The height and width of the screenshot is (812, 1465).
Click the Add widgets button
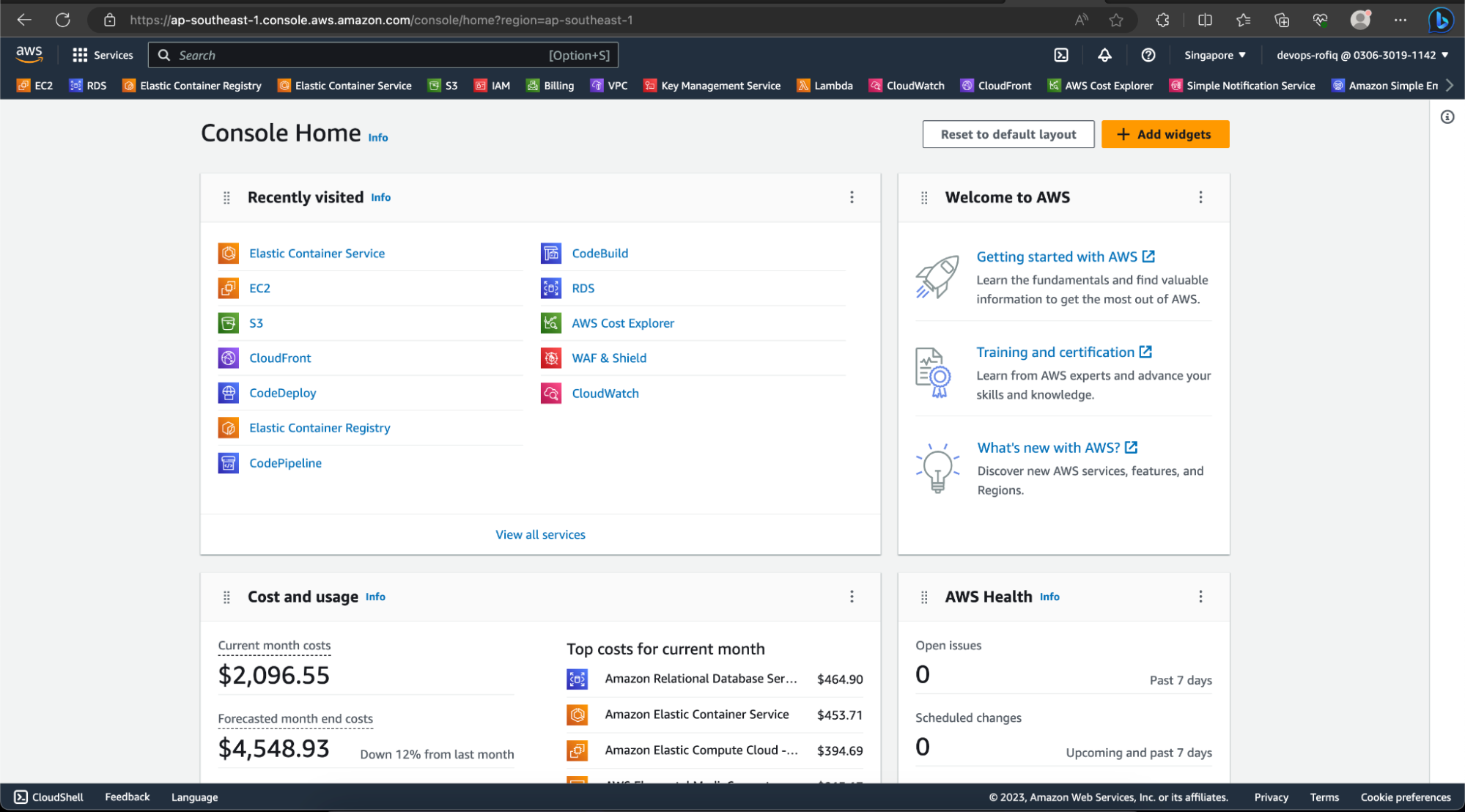pyautogui.click(x=1165, y=134)
